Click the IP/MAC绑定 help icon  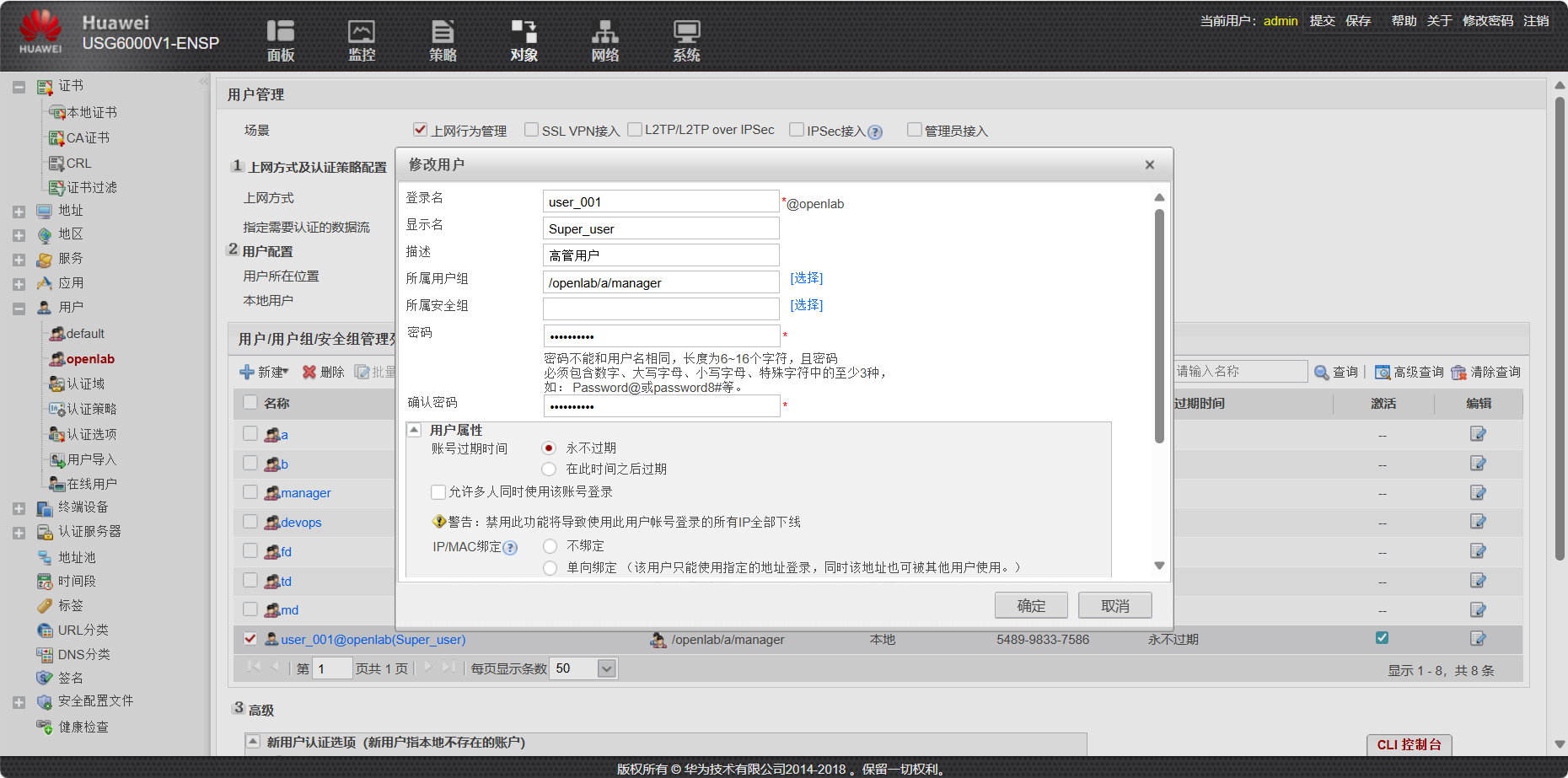pos(510,548)
